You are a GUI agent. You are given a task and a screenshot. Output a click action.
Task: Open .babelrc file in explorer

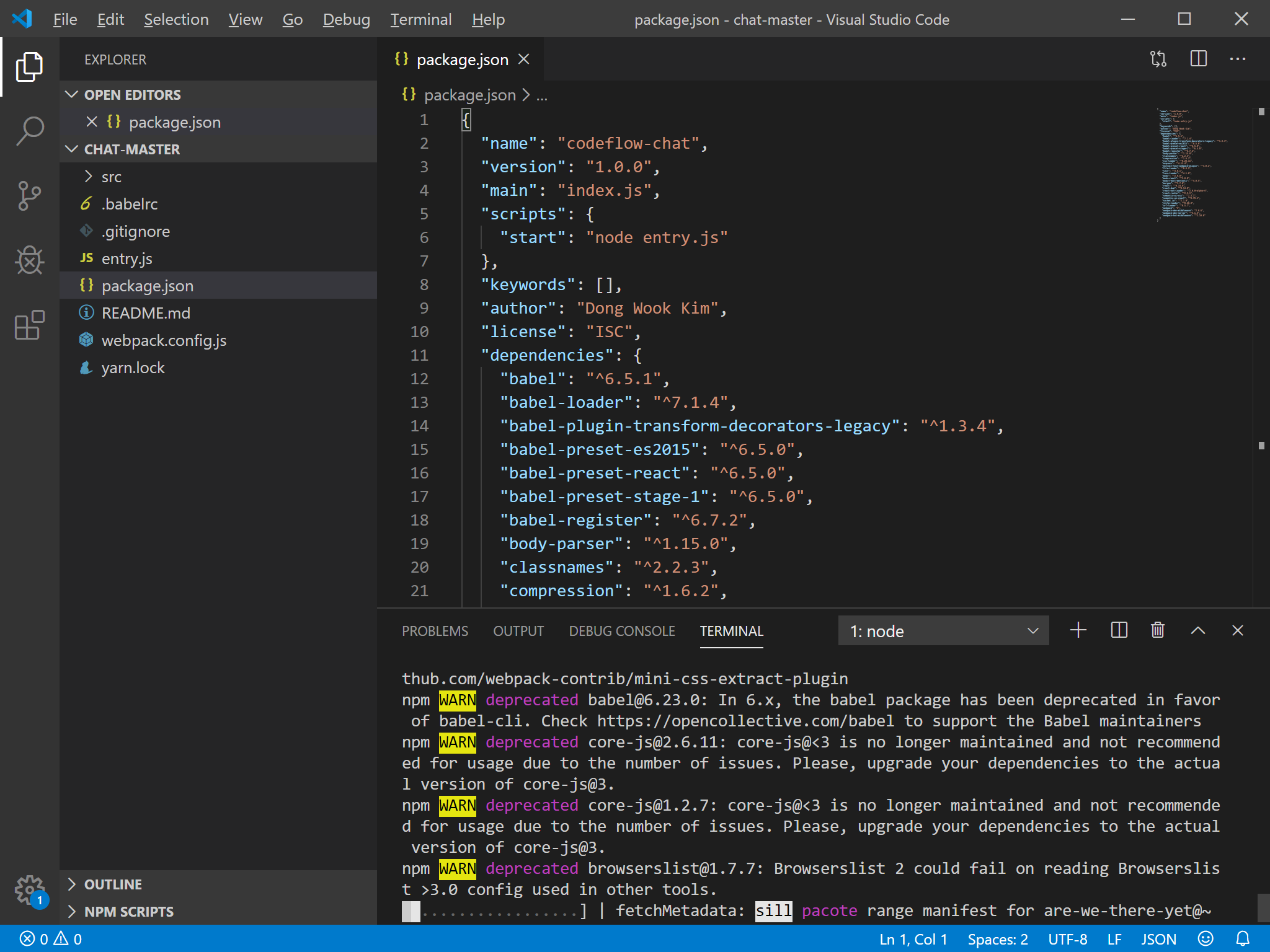[x=218, y=204]
